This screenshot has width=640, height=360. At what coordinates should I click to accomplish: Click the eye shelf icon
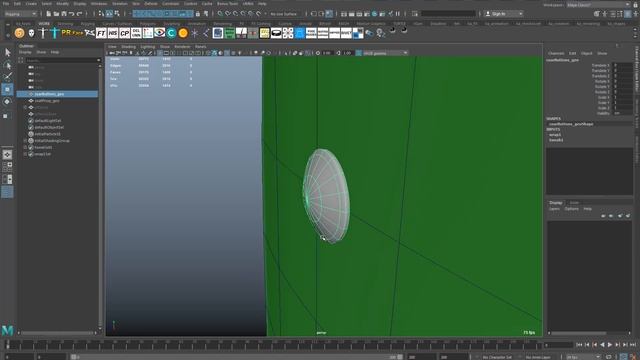point(160,33)
